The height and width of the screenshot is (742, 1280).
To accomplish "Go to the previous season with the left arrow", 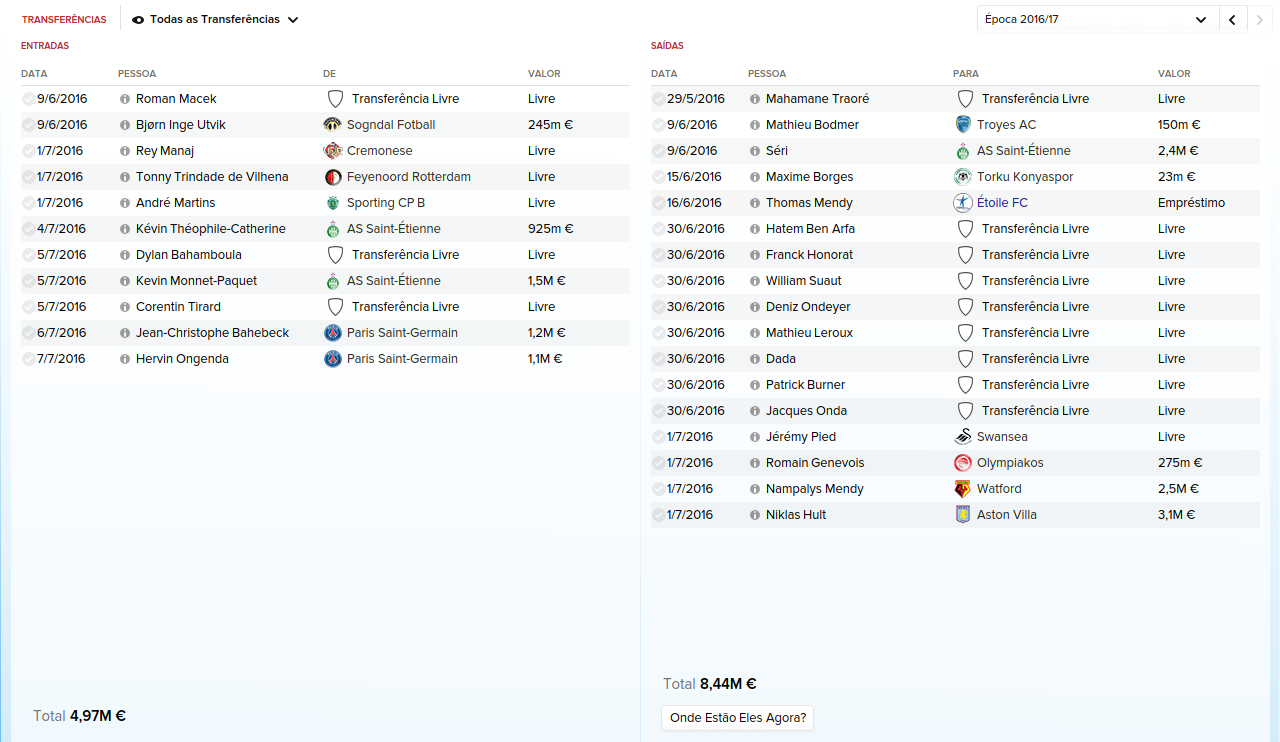I will 1232,19.
